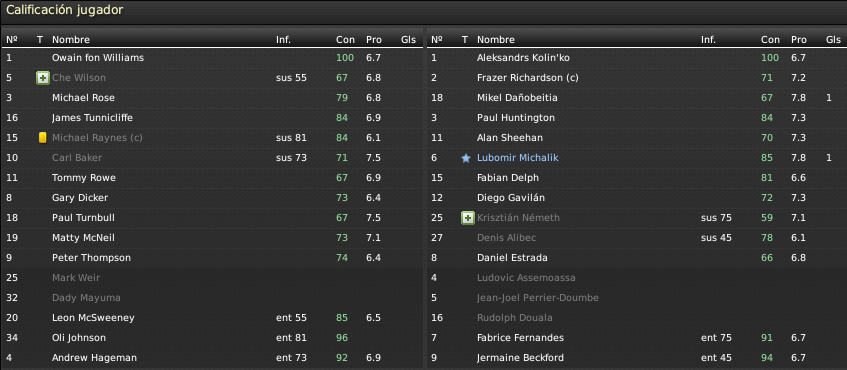Click the injury icon beside Krisztián Németh

[x=467, y=218]
